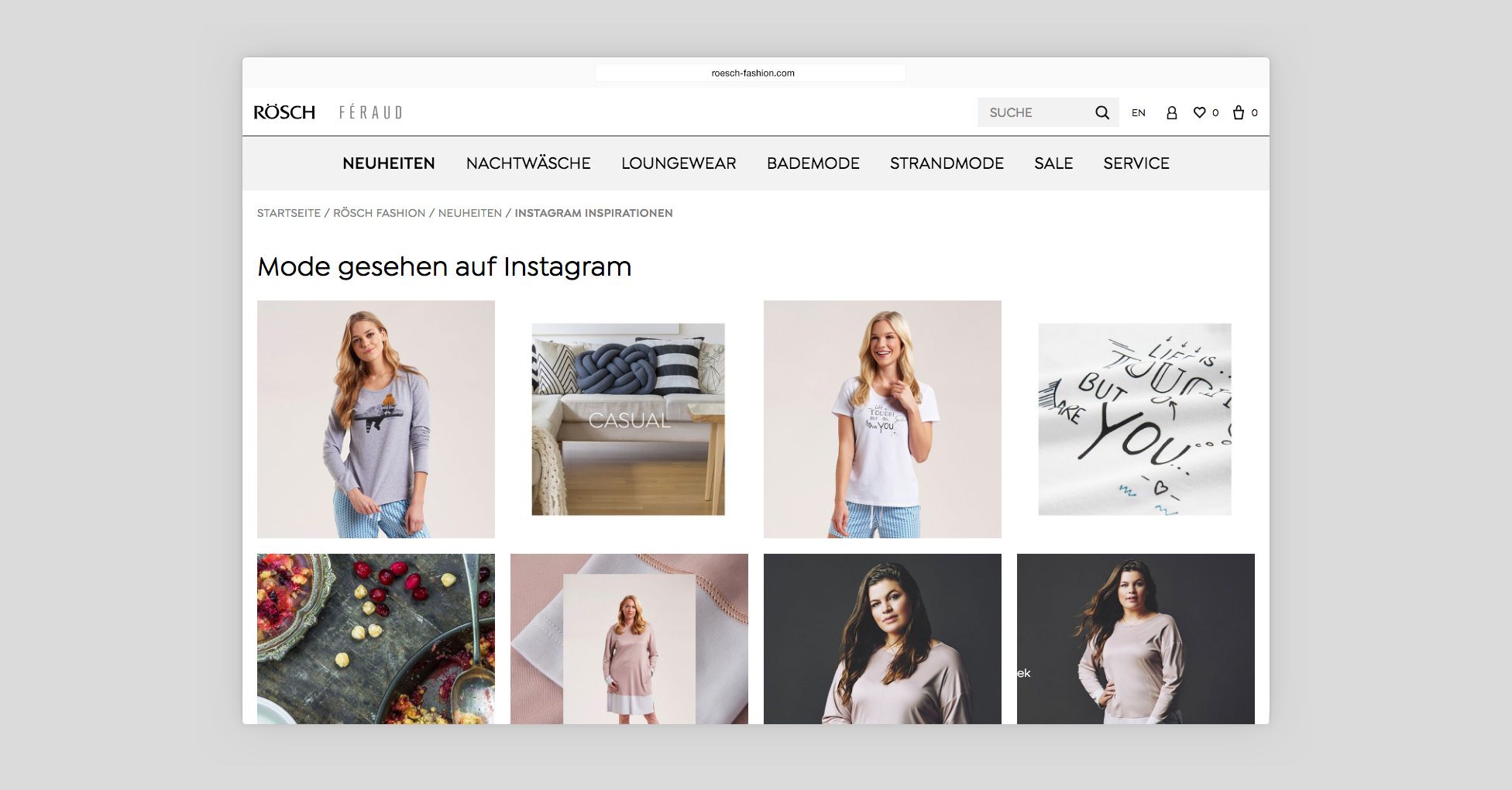Click the RÖSCH logo

click(284, 112)
